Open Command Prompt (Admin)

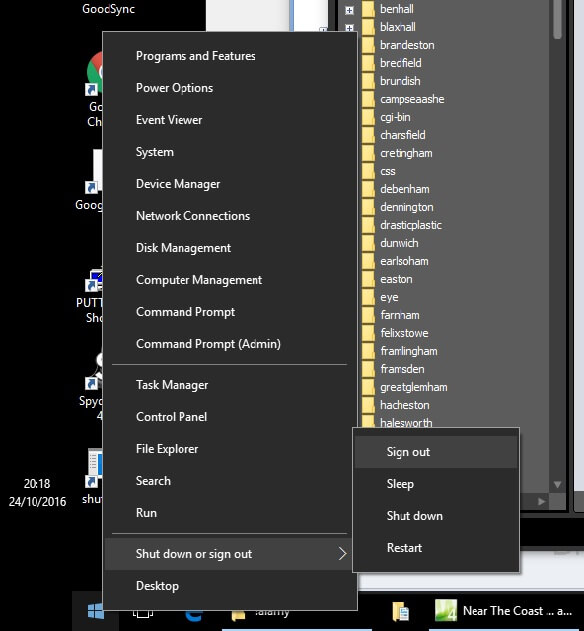[x=208, y=344]
